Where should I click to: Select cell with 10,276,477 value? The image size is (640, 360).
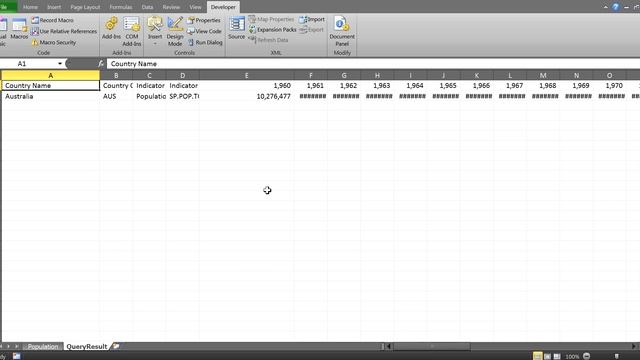[x=247, y=96]
